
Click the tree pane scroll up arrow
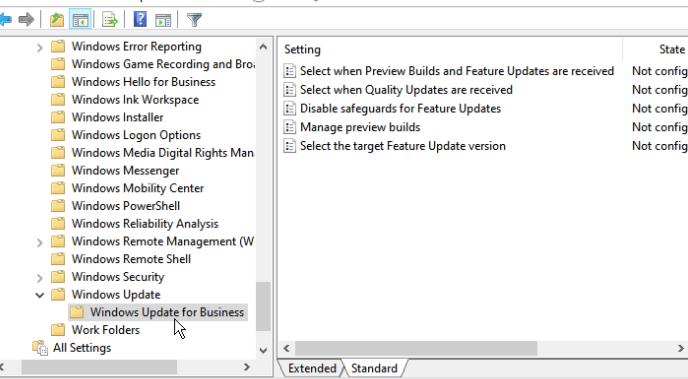pos(263,46)
